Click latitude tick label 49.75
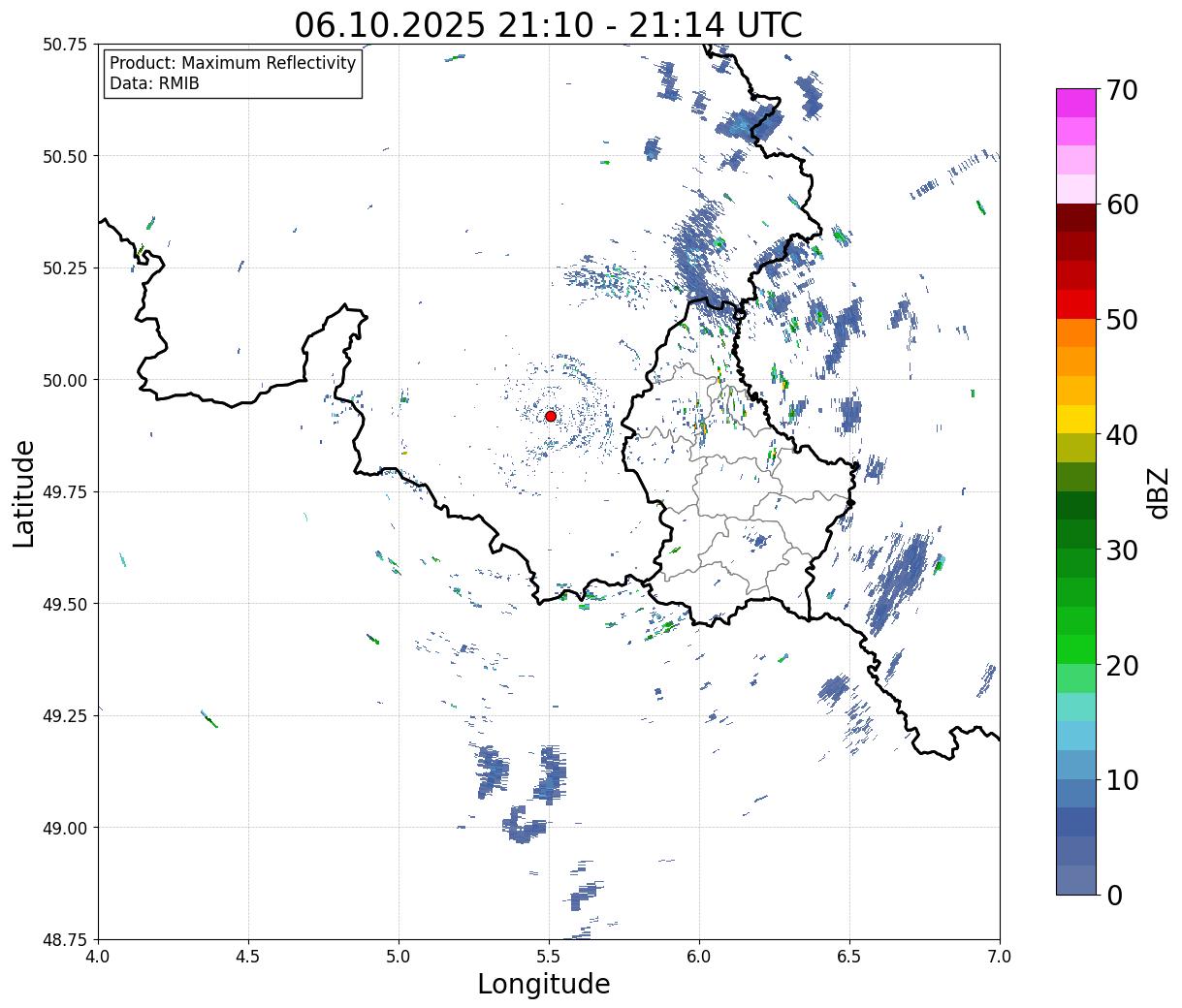Viewport: 1182px width, 1008px height. 64,492
